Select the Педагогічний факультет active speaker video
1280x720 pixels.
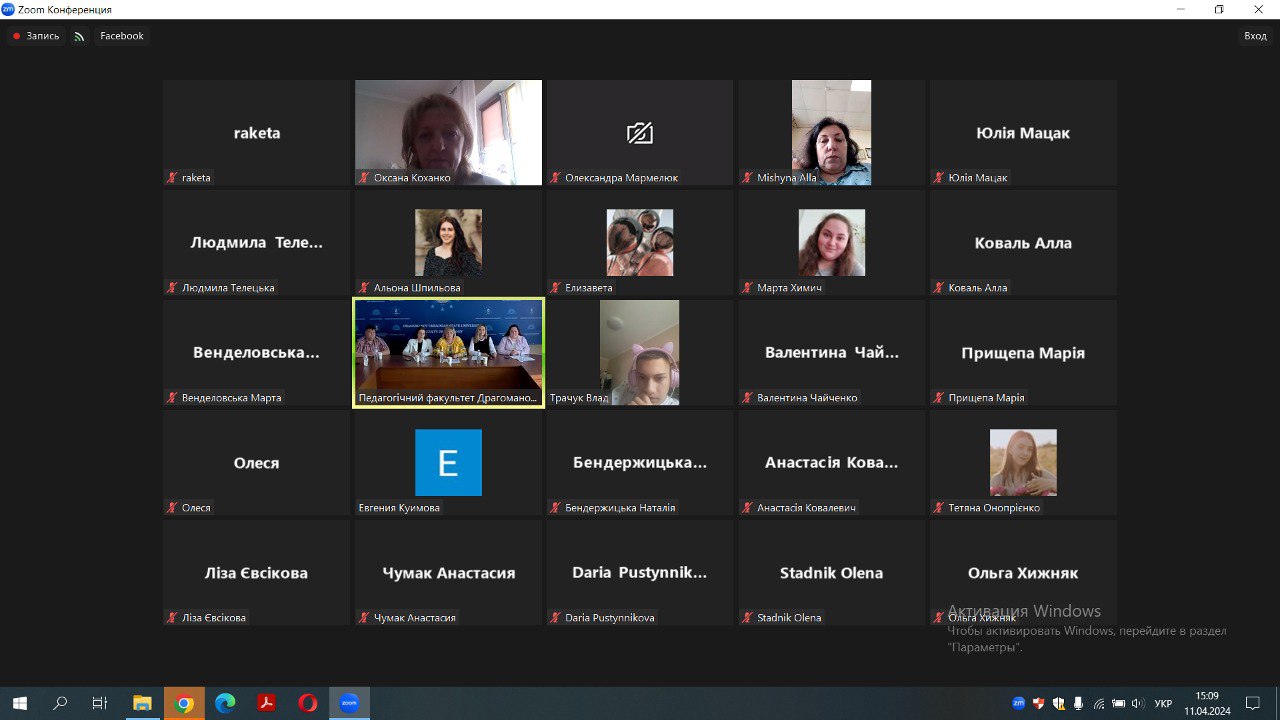tap(448, 345)
